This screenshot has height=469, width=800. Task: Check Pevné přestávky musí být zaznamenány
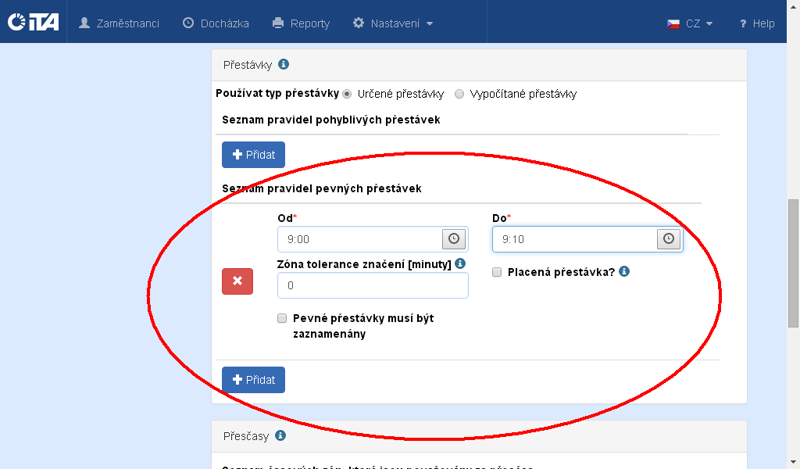tap(282, 318)
